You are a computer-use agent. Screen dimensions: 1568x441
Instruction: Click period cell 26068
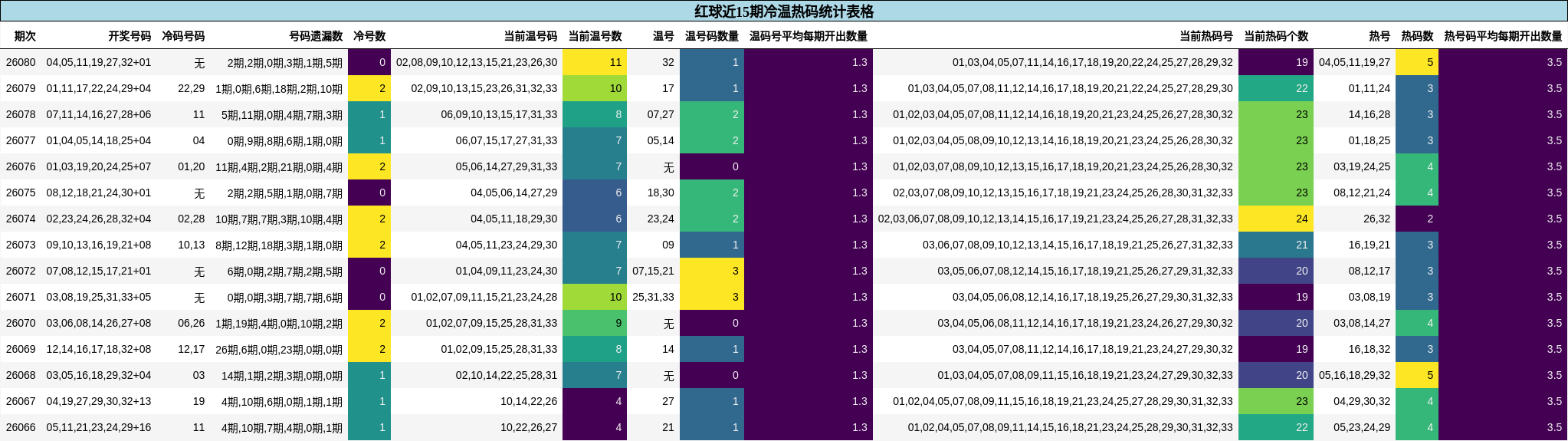click(21, 375)
